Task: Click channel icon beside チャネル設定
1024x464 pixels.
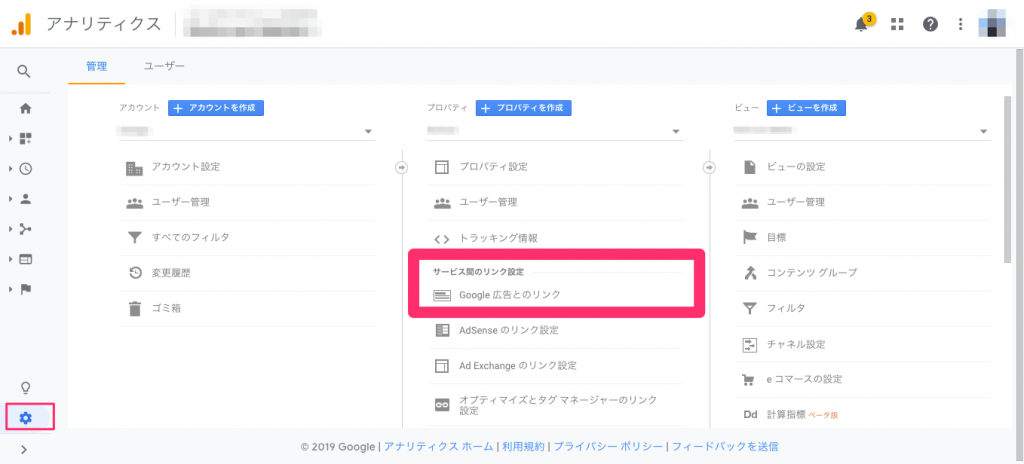Action: coord(749,344)
